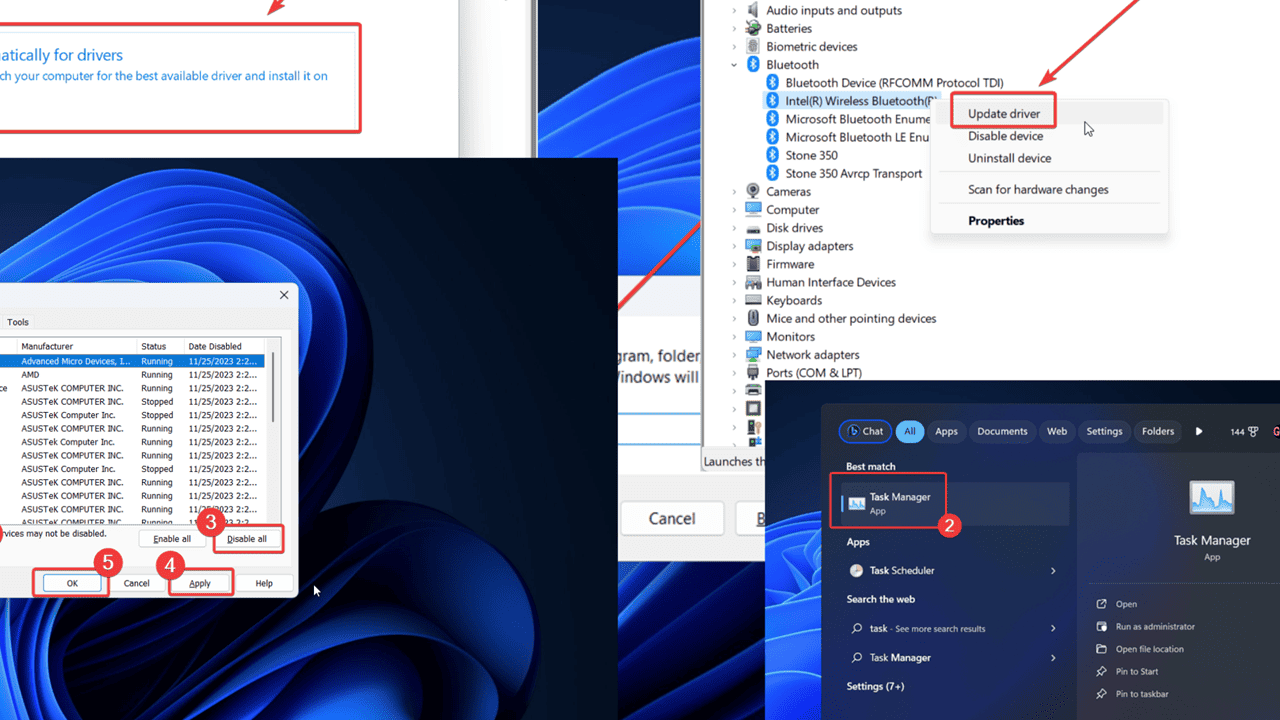1280x720 pixels.
Task: Click the Monitors category icon
Action: click(752, 336)
